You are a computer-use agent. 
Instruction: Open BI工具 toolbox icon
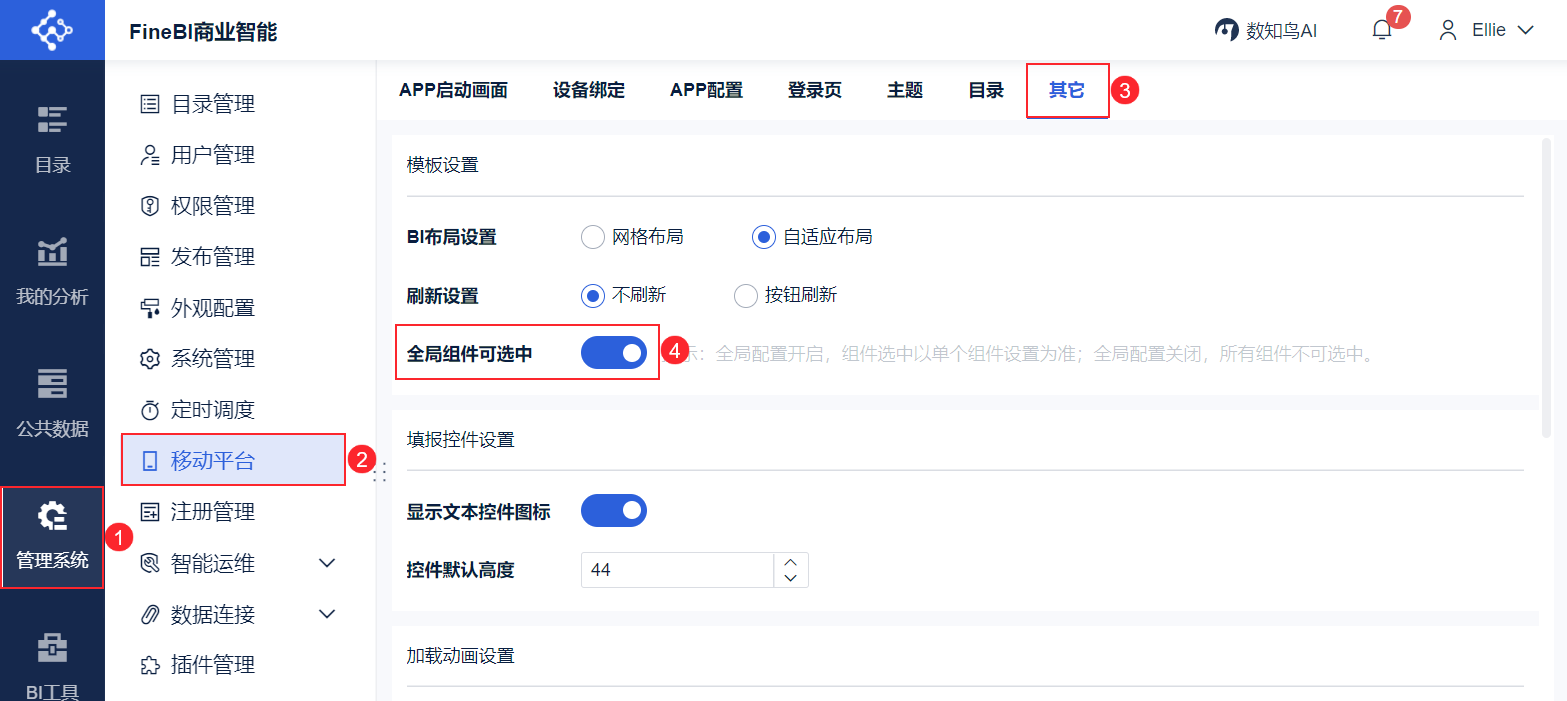pos(52,648)
